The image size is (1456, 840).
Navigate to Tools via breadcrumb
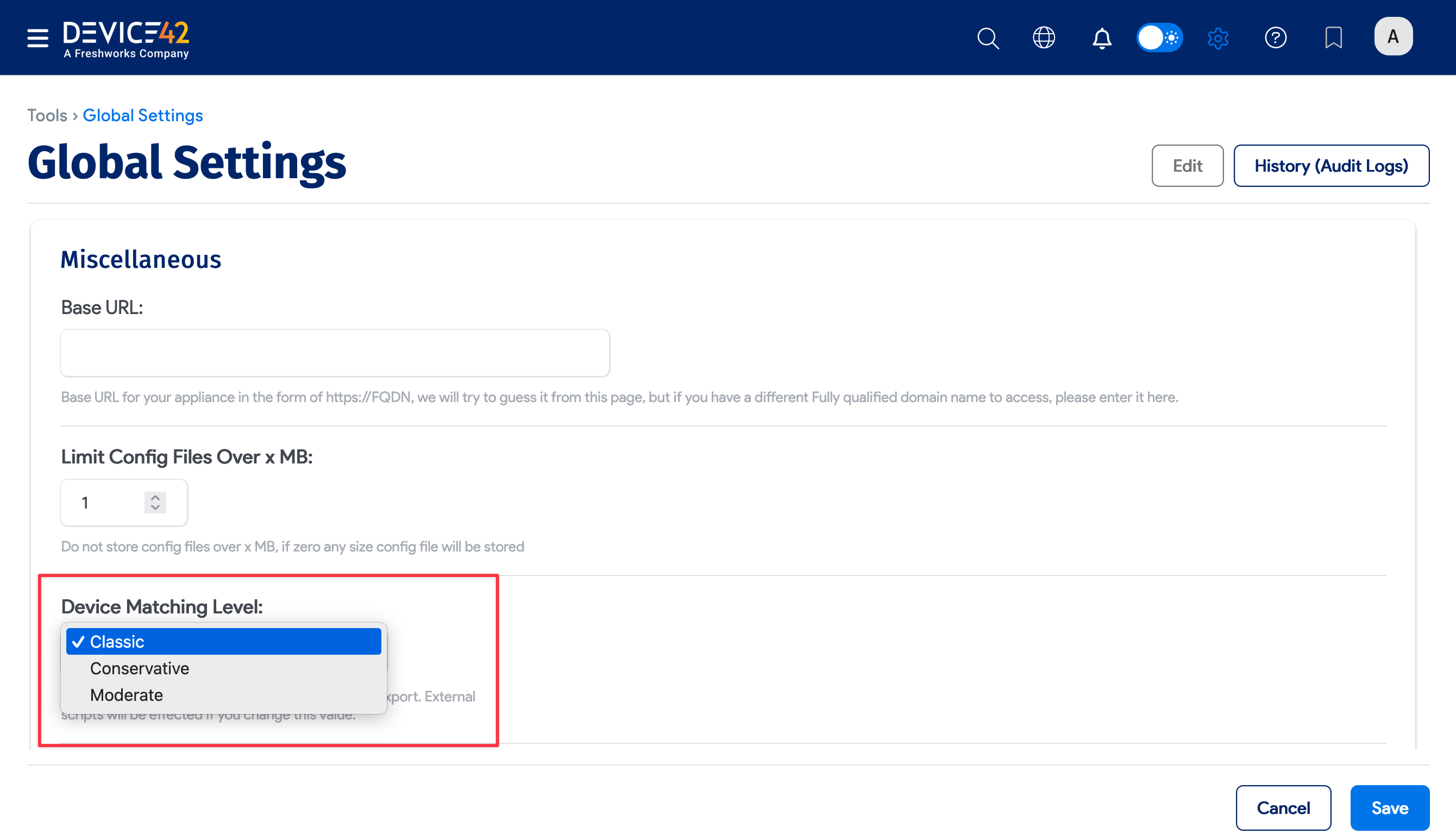click(x=47, y=115)
